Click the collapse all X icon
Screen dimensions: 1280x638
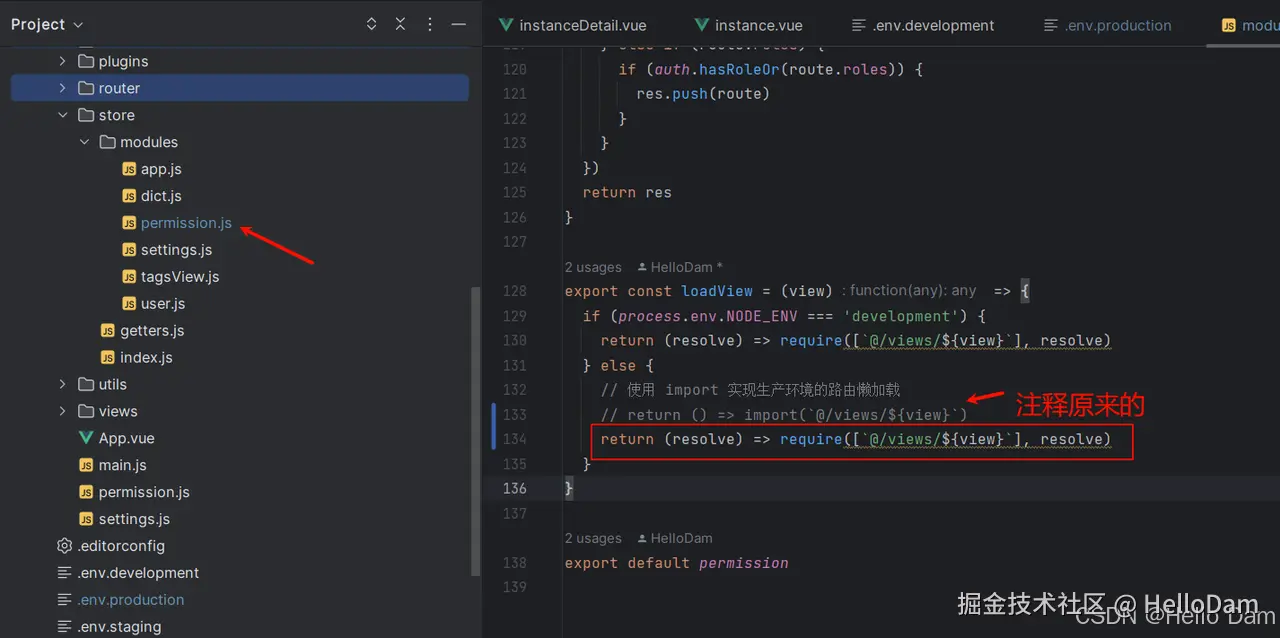point(401,24)
